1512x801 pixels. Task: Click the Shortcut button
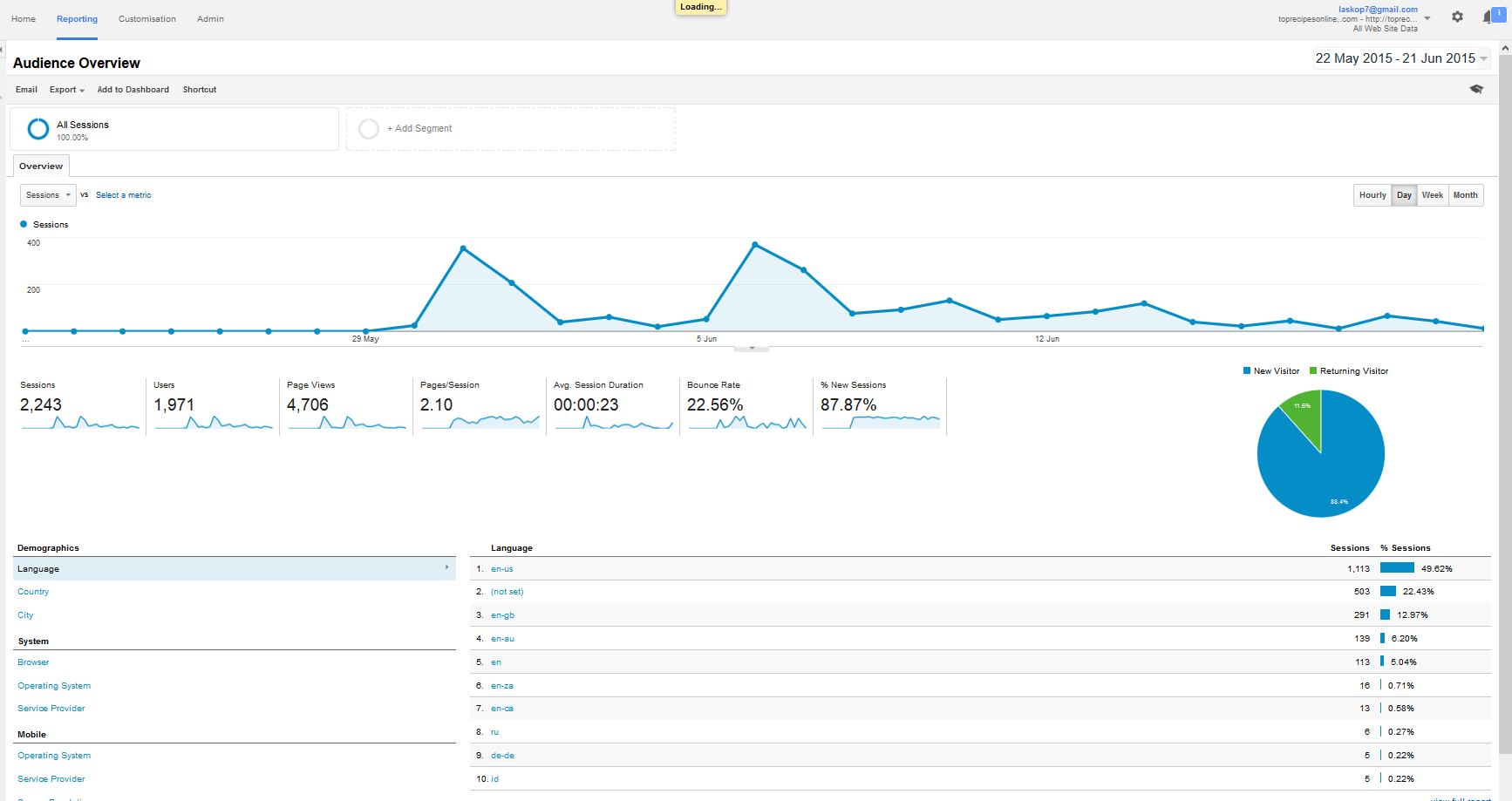click(x=200, y=90)
